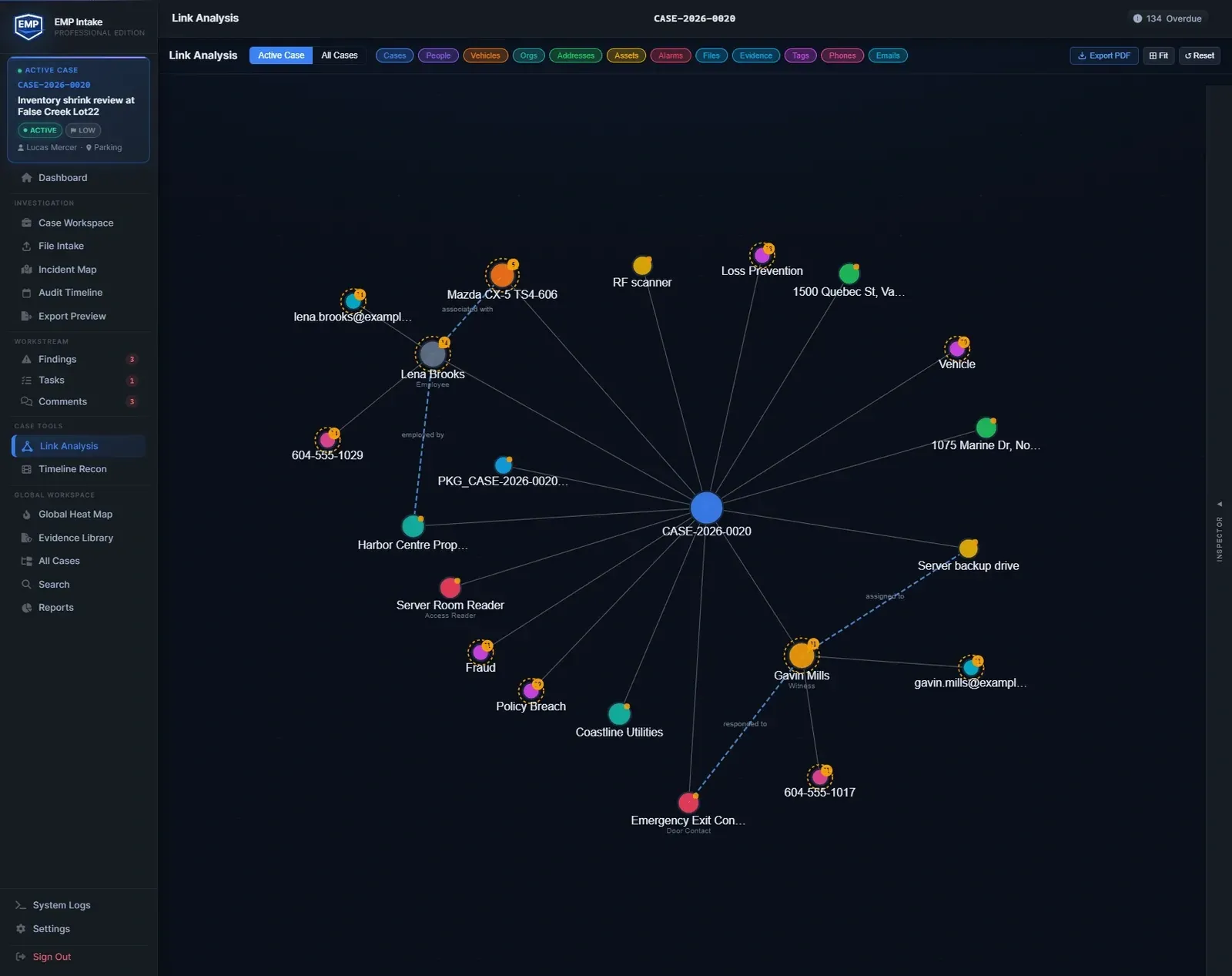The image size is (1232, 976).
Task: Toggle the Phones filter chip
Action: click(x=842, y=55)
